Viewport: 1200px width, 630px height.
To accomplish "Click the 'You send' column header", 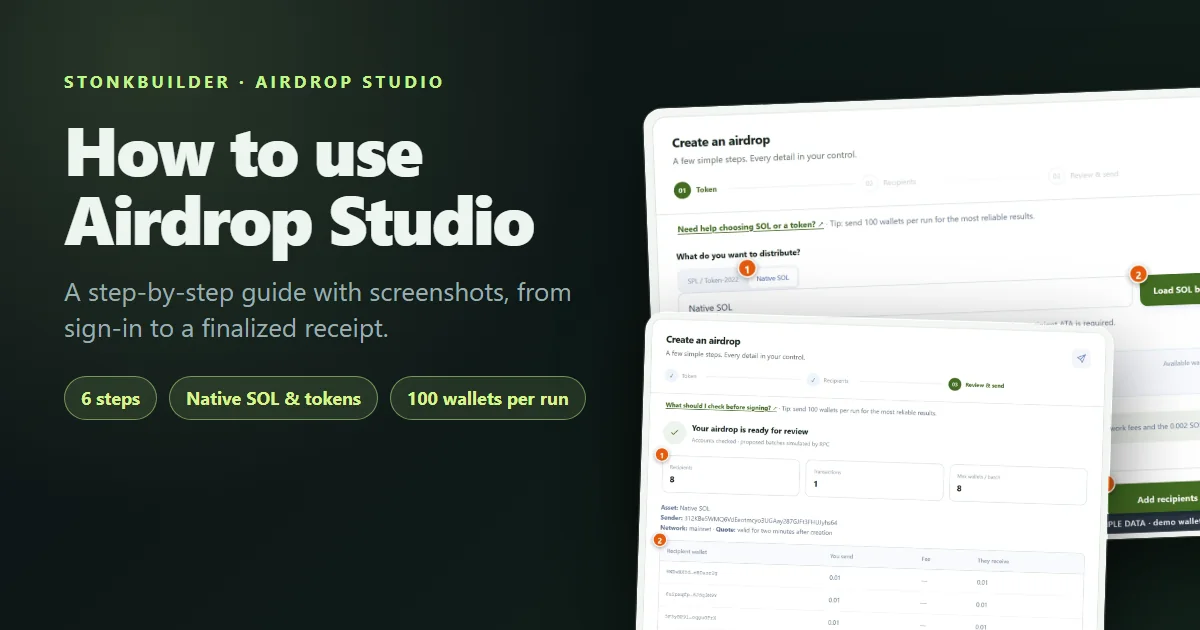I will pos(842,556).
